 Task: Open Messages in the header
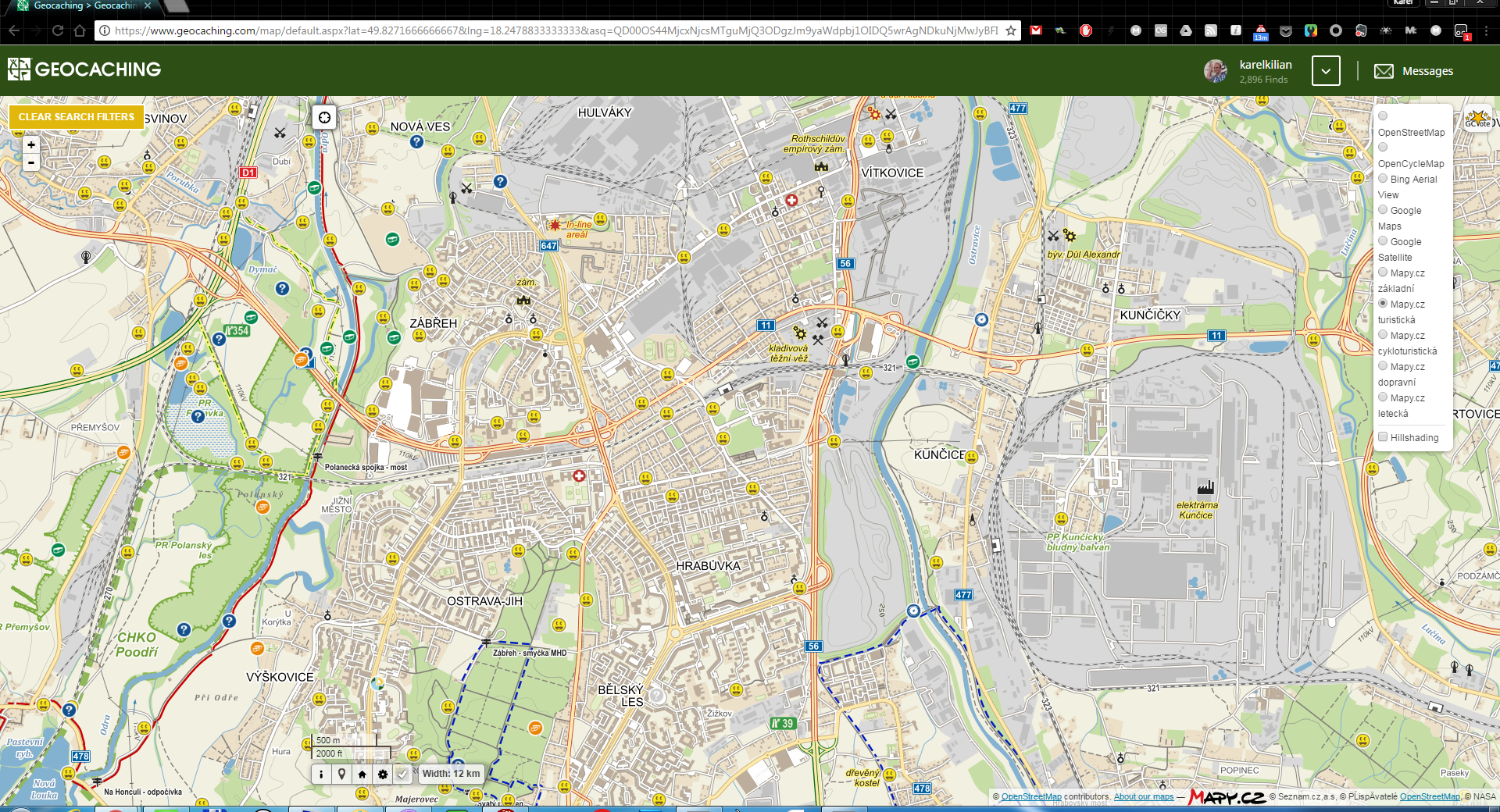(x=1414, y=71)
